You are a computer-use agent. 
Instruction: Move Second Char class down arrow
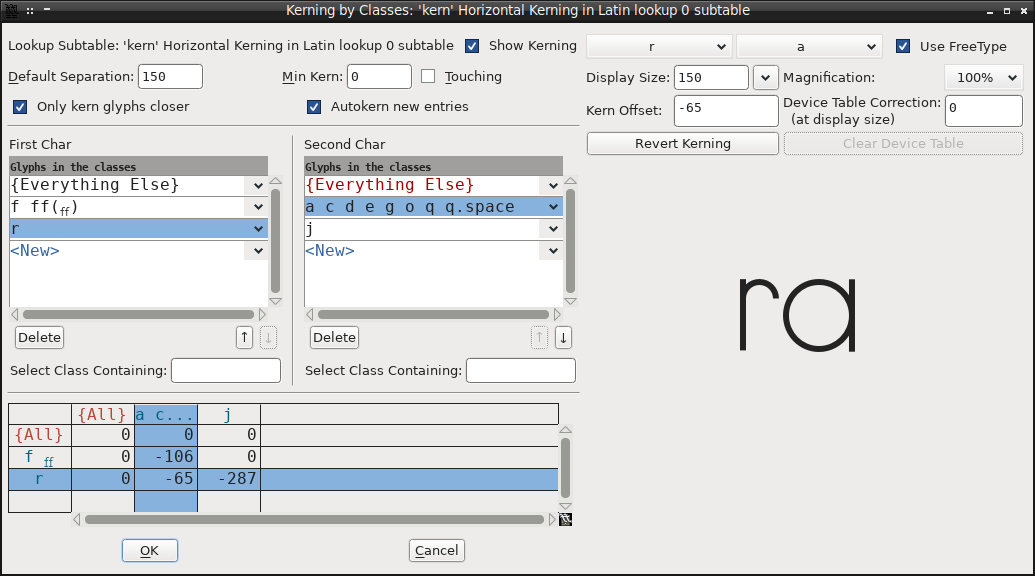[x=563, y=338]
